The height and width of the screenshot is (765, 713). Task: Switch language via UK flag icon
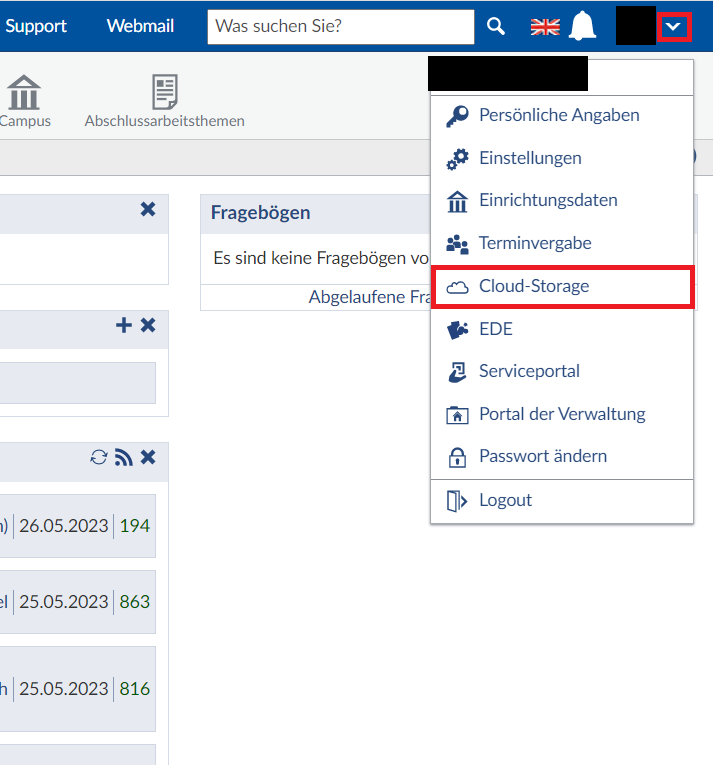coord(545,27)
